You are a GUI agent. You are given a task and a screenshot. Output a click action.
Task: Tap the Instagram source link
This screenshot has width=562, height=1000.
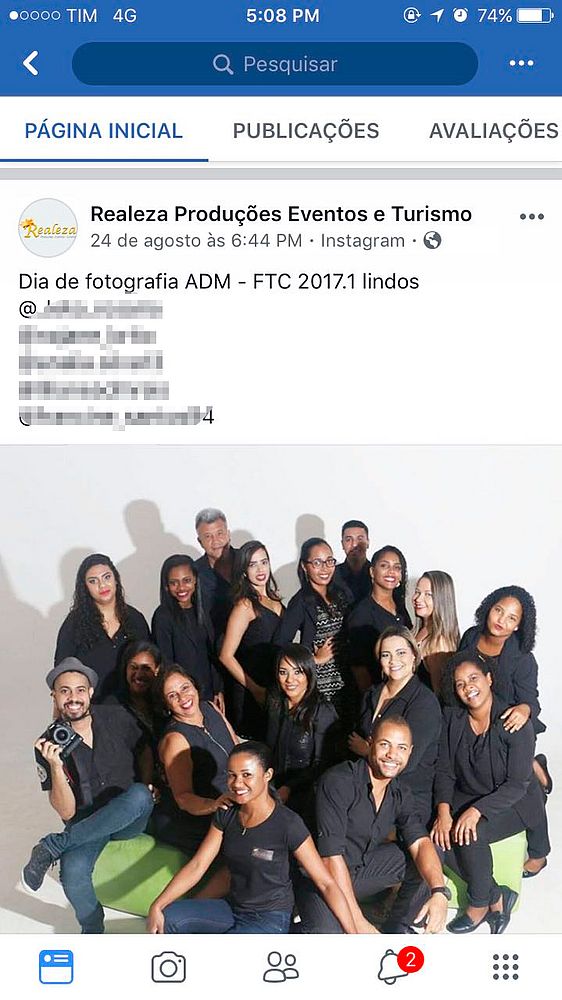[x=362, y=240]
